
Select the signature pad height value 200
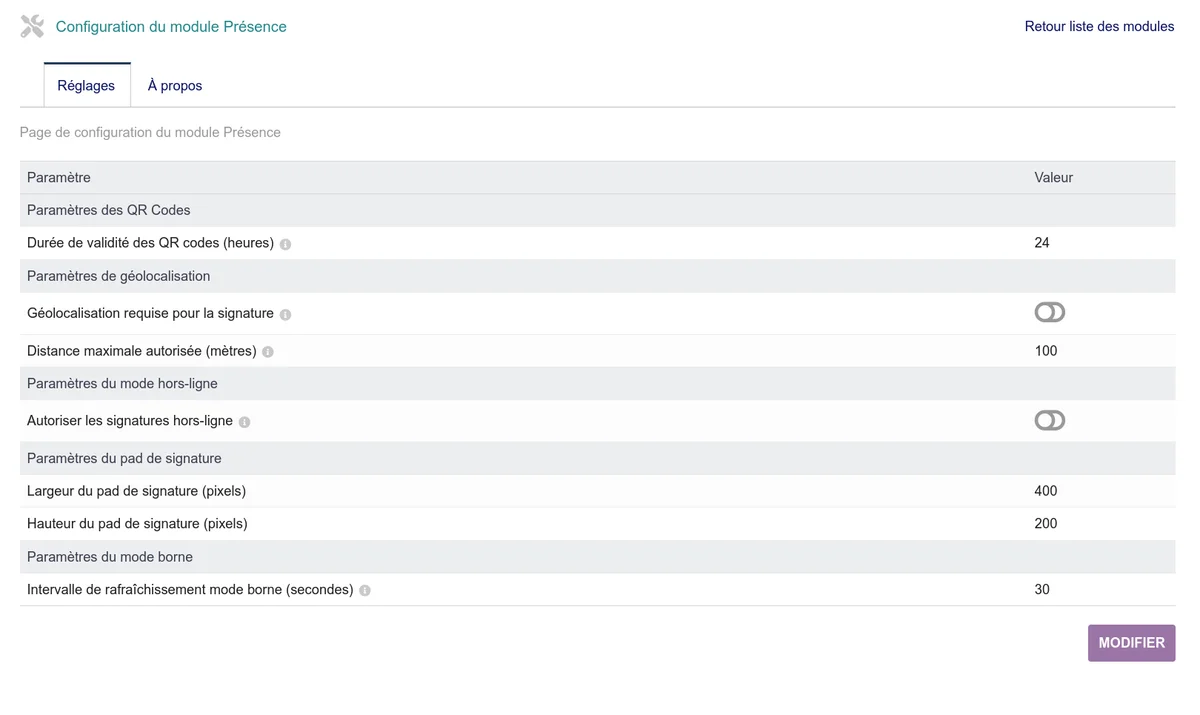coord(1046,524)
